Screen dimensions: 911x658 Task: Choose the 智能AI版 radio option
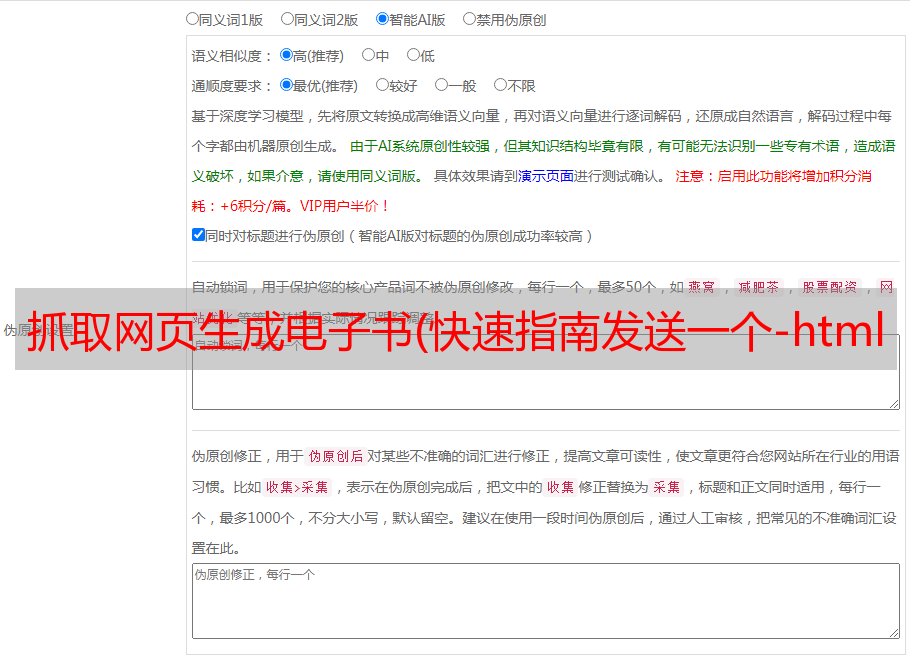(x=382, y=19)
